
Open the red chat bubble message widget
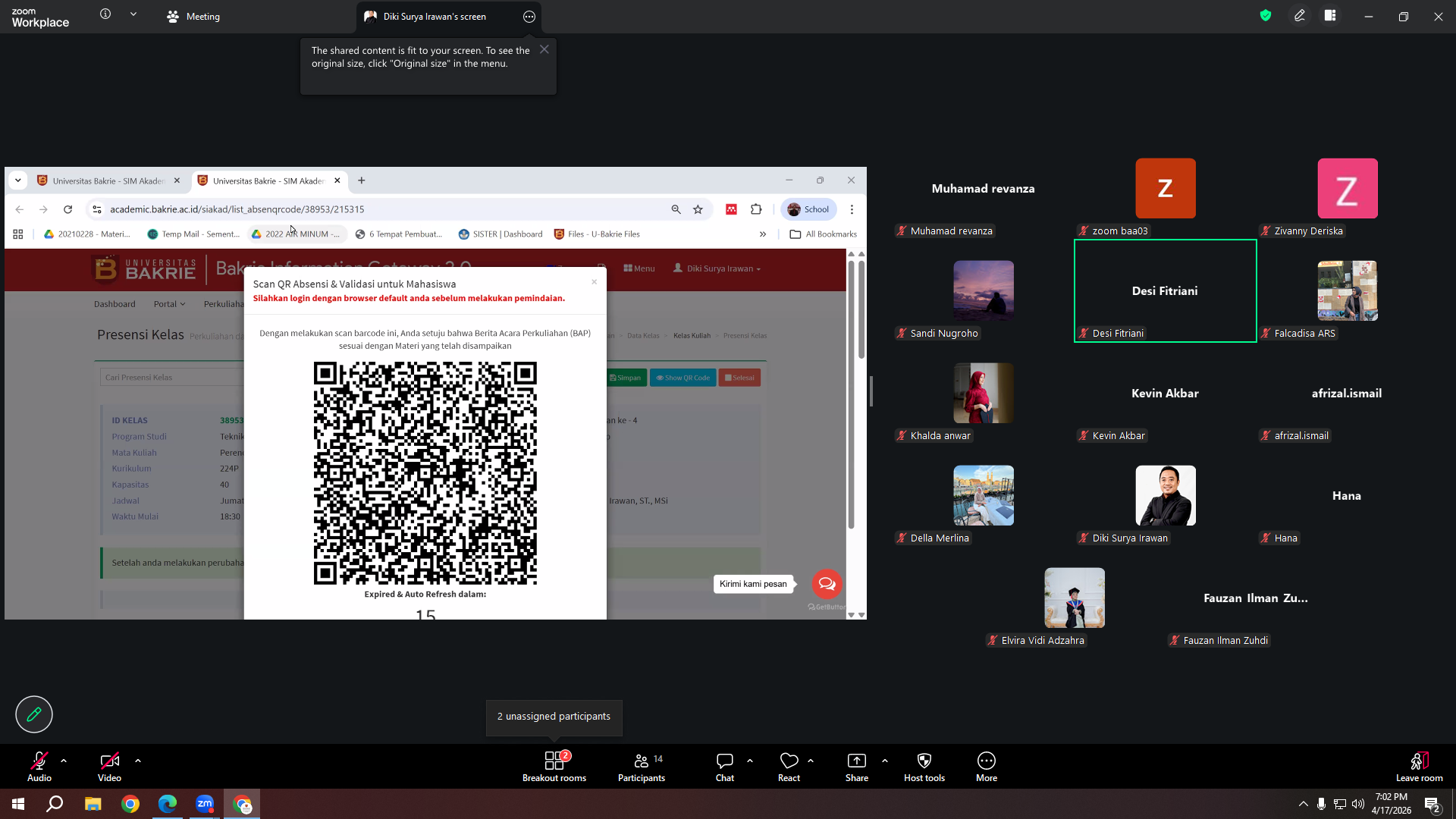(x=827, y=584)
